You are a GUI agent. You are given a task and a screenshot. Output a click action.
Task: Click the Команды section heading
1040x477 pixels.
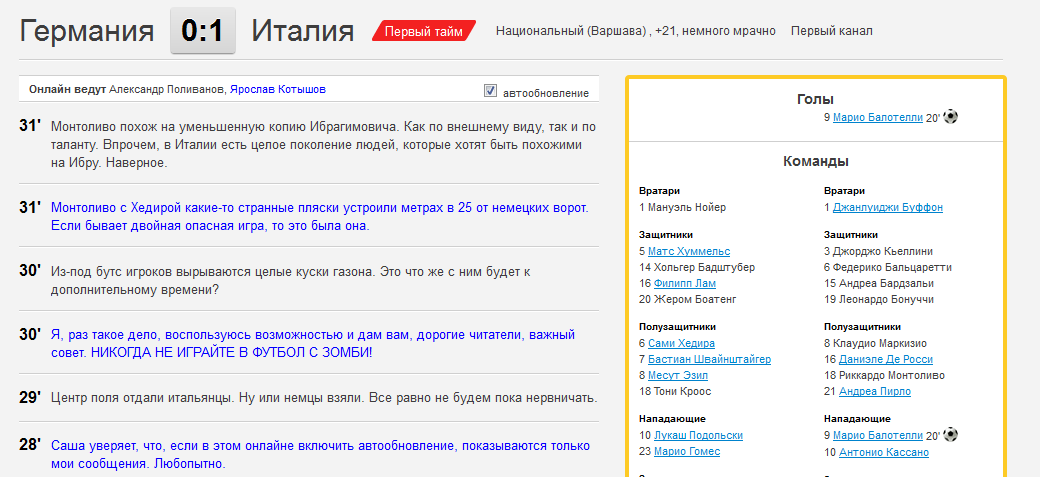pyautogui.click(x=815, y=161)
